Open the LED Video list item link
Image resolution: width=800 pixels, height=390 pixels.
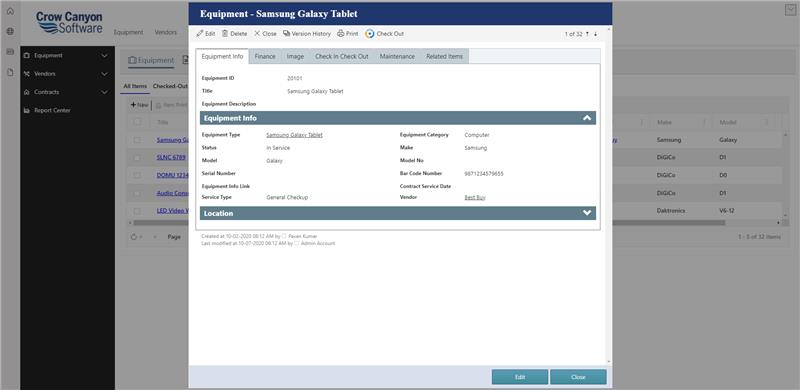pyautogui.click(x=172, y=210)
